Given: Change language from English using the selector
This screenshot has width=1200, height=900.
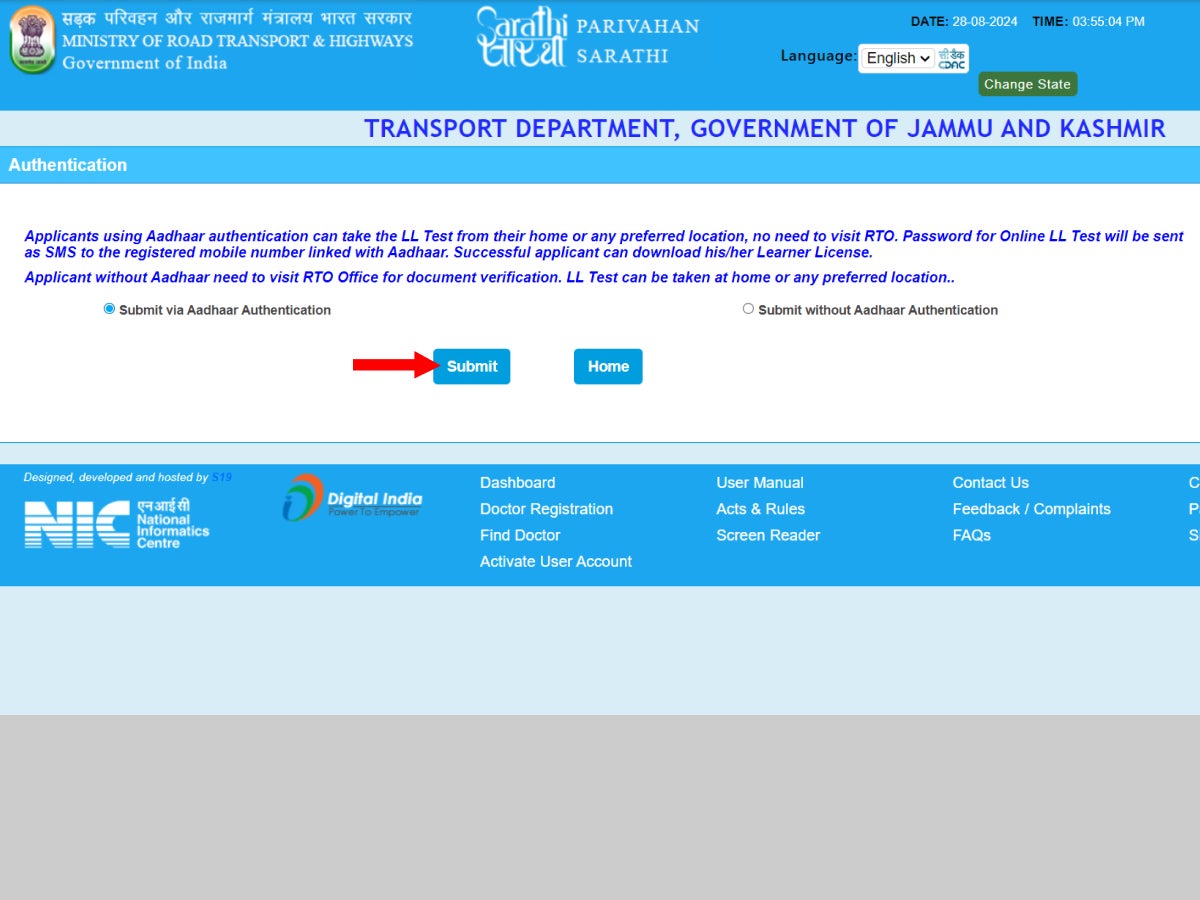Looking at the screenshot, I should (x=897, y=58).
